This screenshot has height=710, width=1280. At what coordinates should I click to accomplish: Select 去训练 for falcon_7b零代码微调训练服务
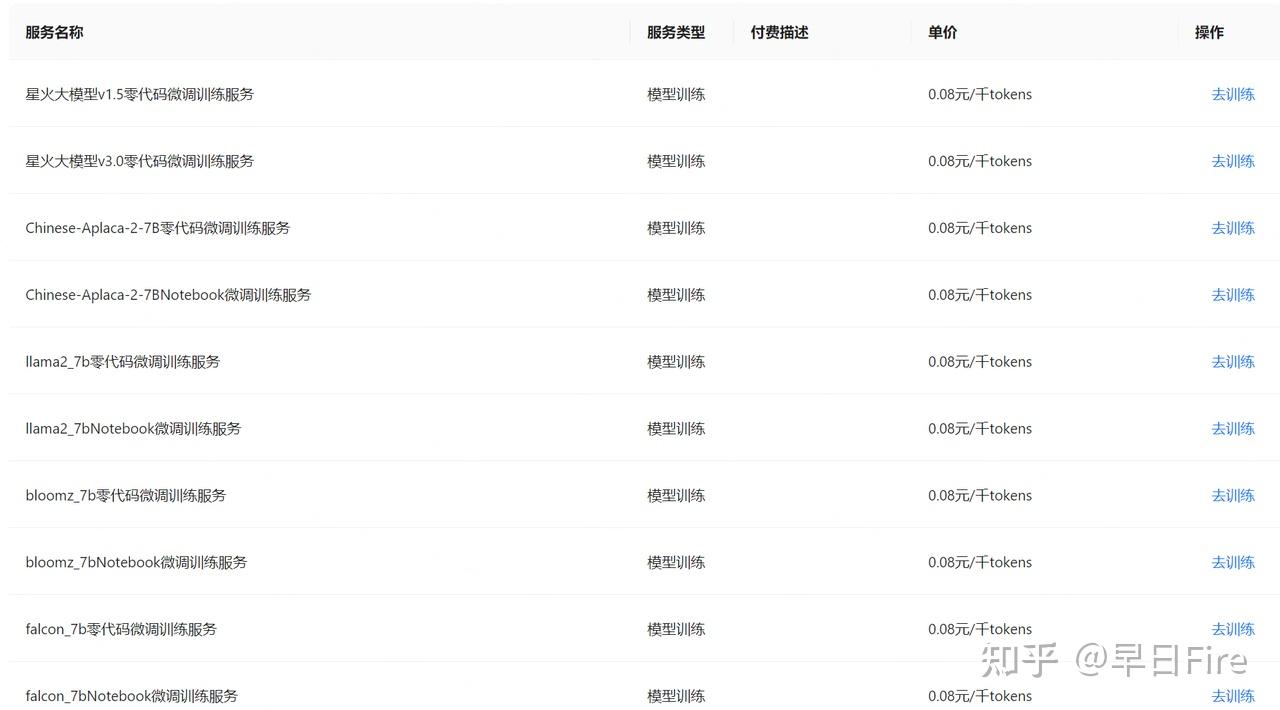1233,630
